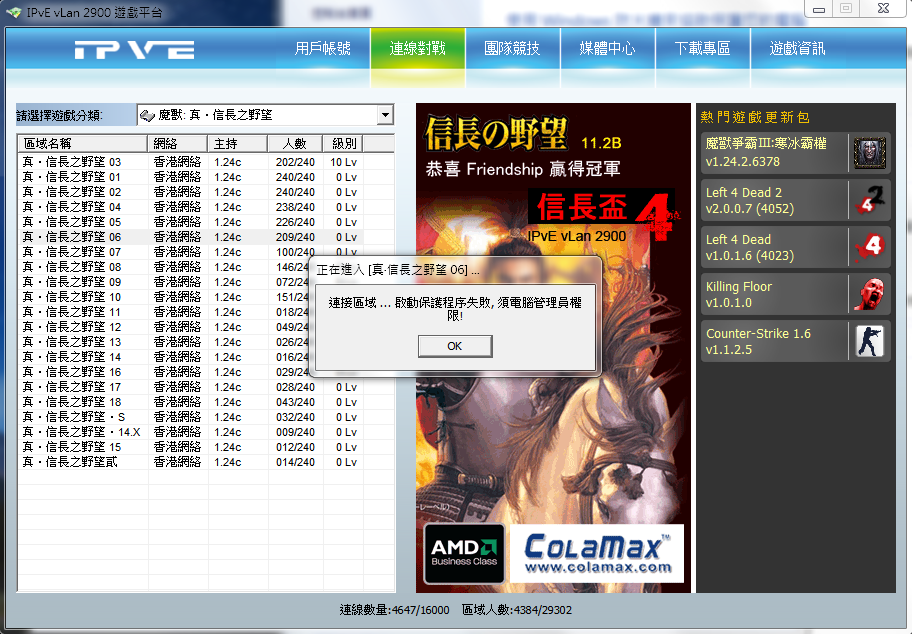912x634 pixels.
Task: Open the 用戶帳號 tab
Action: click(323, 48)
